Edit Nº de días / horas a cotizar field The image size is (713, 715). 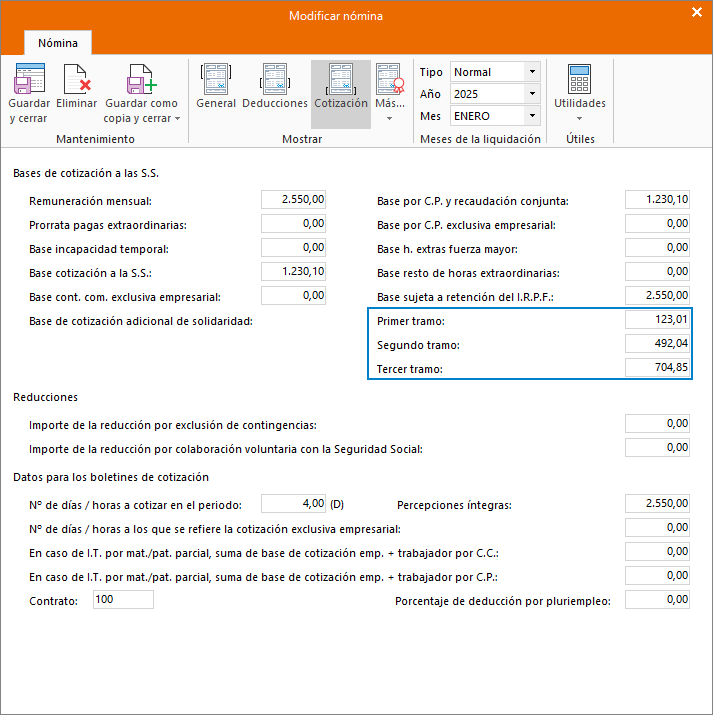[x=293, y=503]
